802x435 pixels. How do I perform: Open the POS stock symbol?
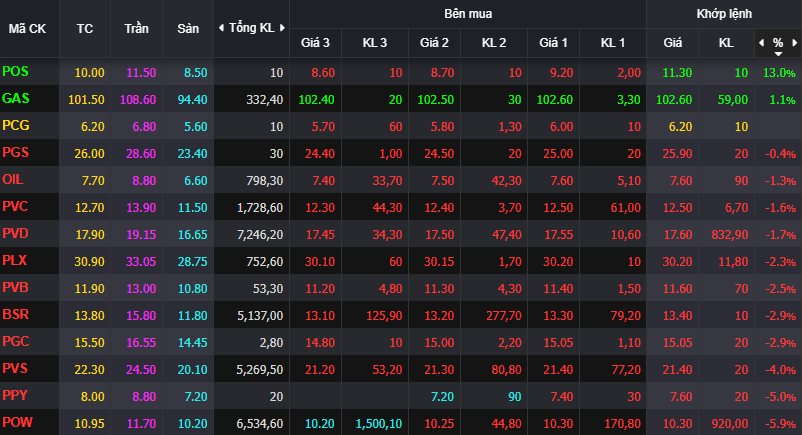click(16, 72)
